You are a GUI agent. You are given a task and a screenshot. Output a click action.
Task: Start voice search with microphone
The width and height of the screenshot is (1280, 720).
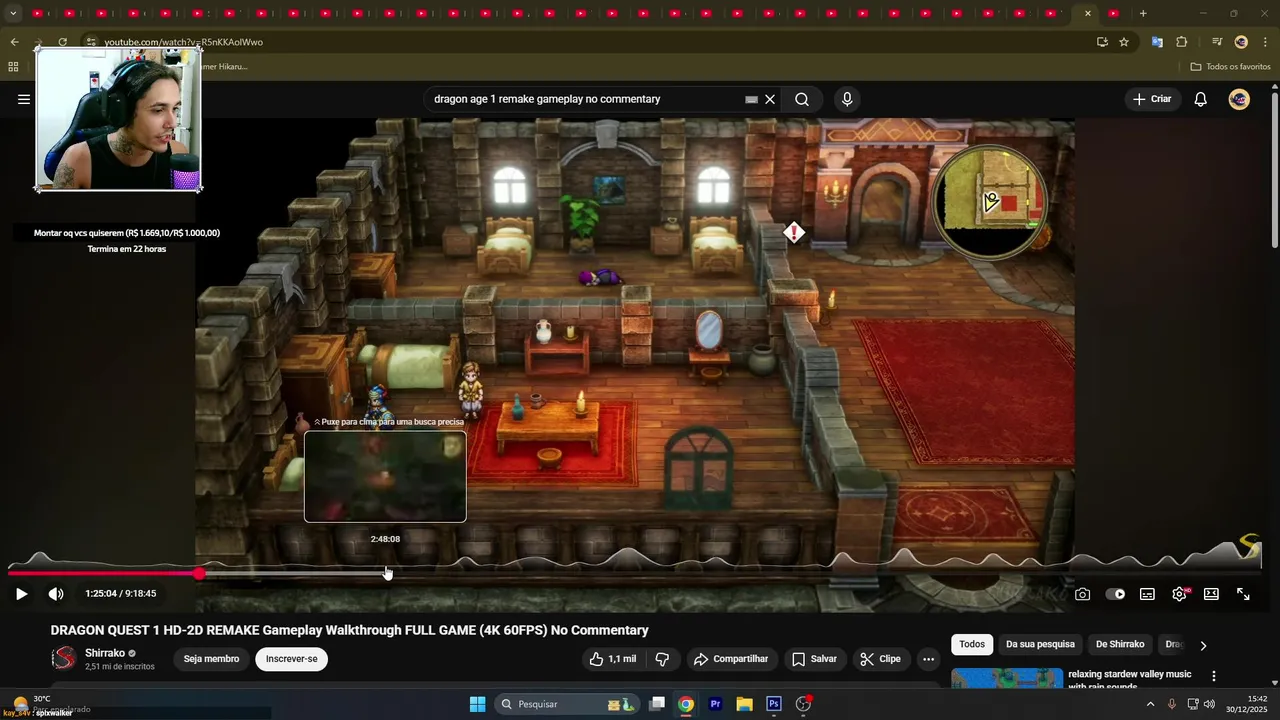point(847,99)
